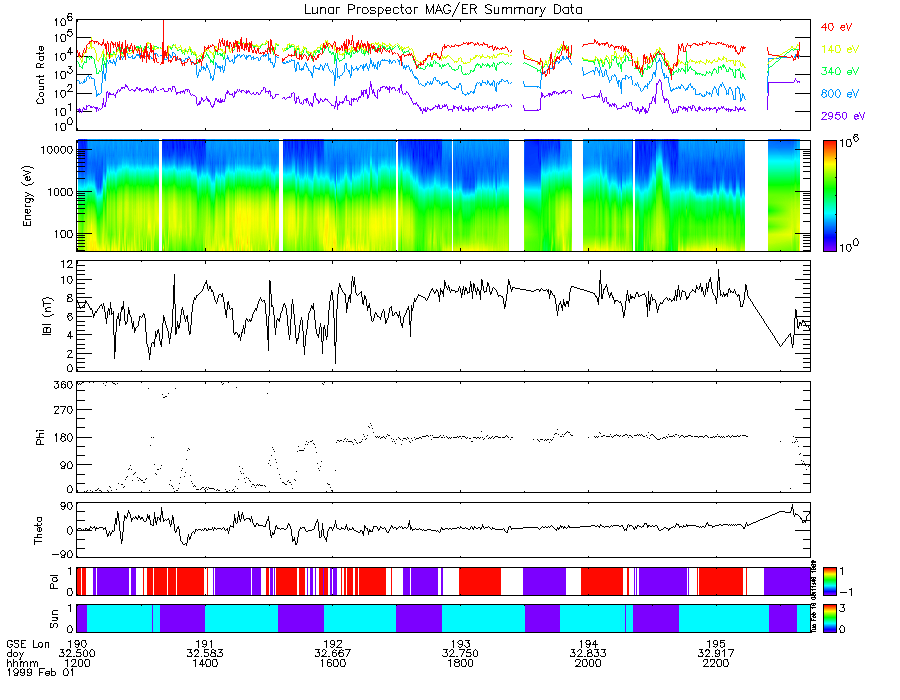This screenshot has height=700, width=900.
Task: Select the purple '2950 eV' legend label
Action: click(x=843, y=116)
